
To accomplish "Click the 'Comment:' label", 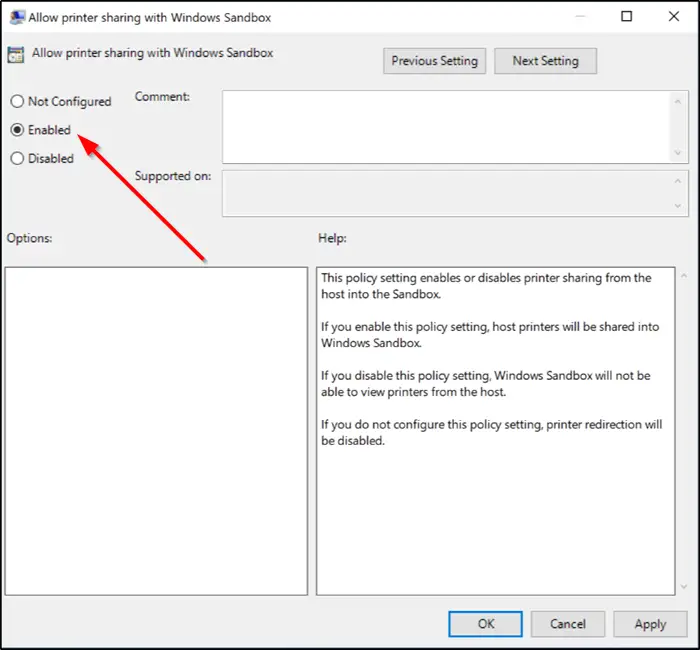I will click(x=162, y=96).
